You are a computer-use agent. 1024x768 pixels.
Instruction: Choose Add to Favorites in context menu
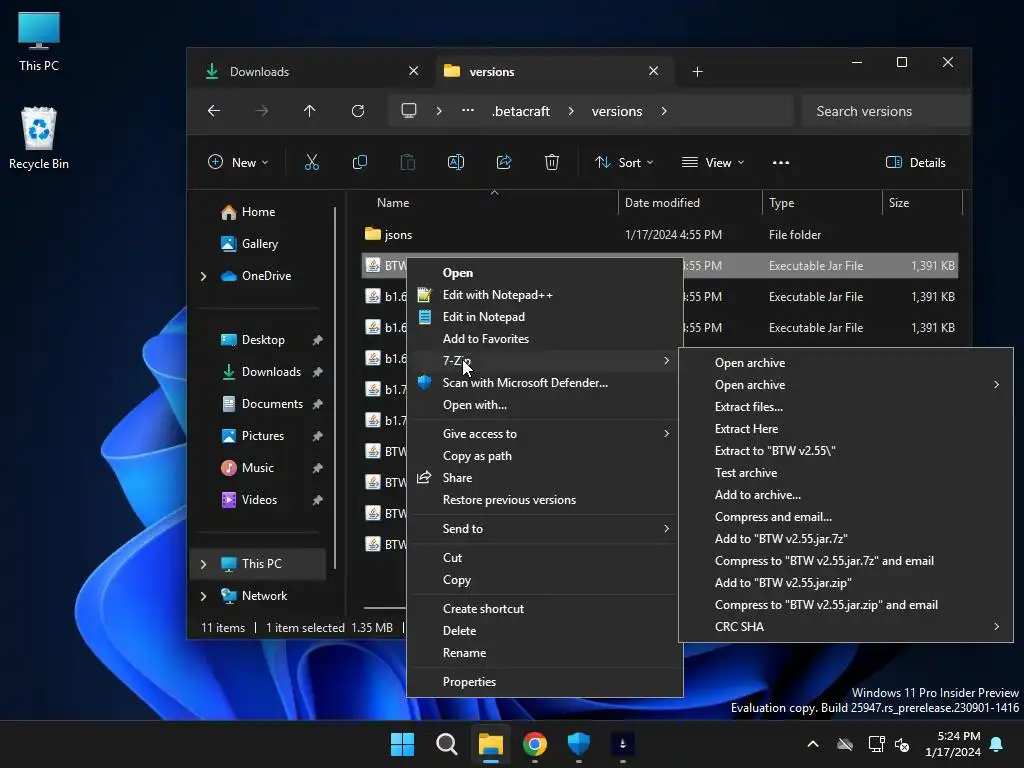[486, 339]
